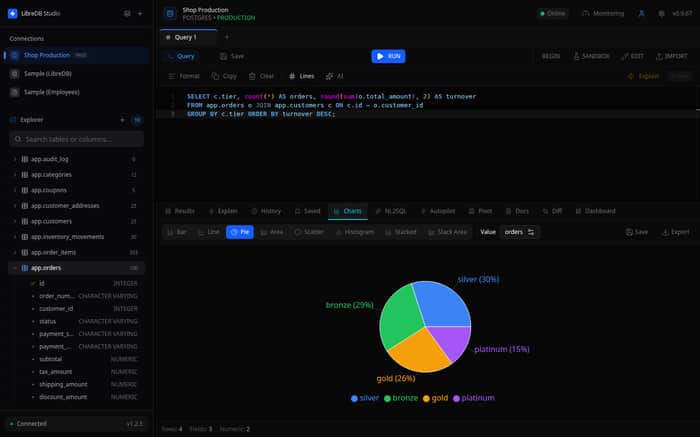Viewport: 700px width, 437px height.
Task: Open the Value orders dropdown
Action: coord(519,232)
